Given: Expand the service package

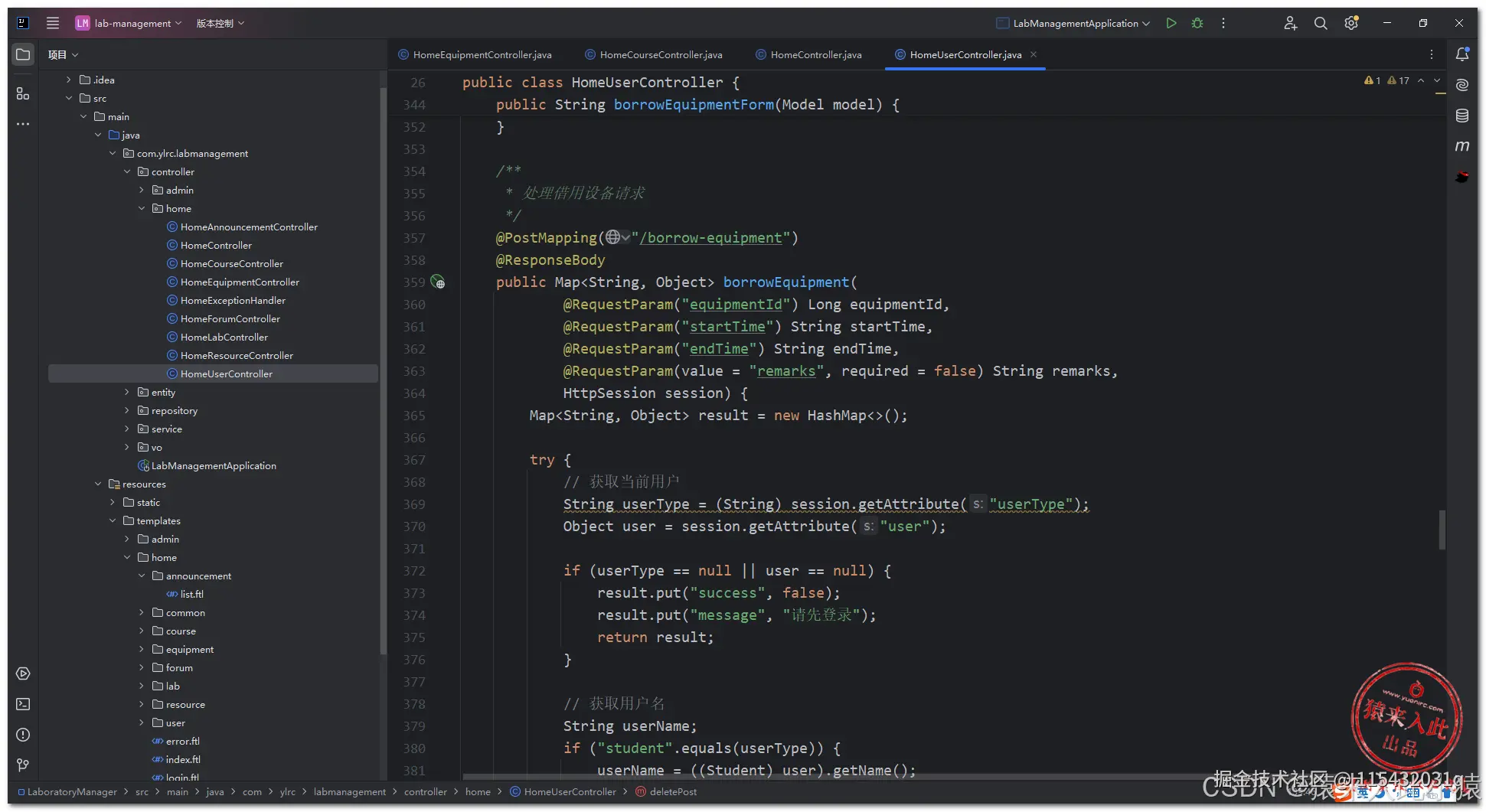Looking at the screenshot, I should (127, 429).
